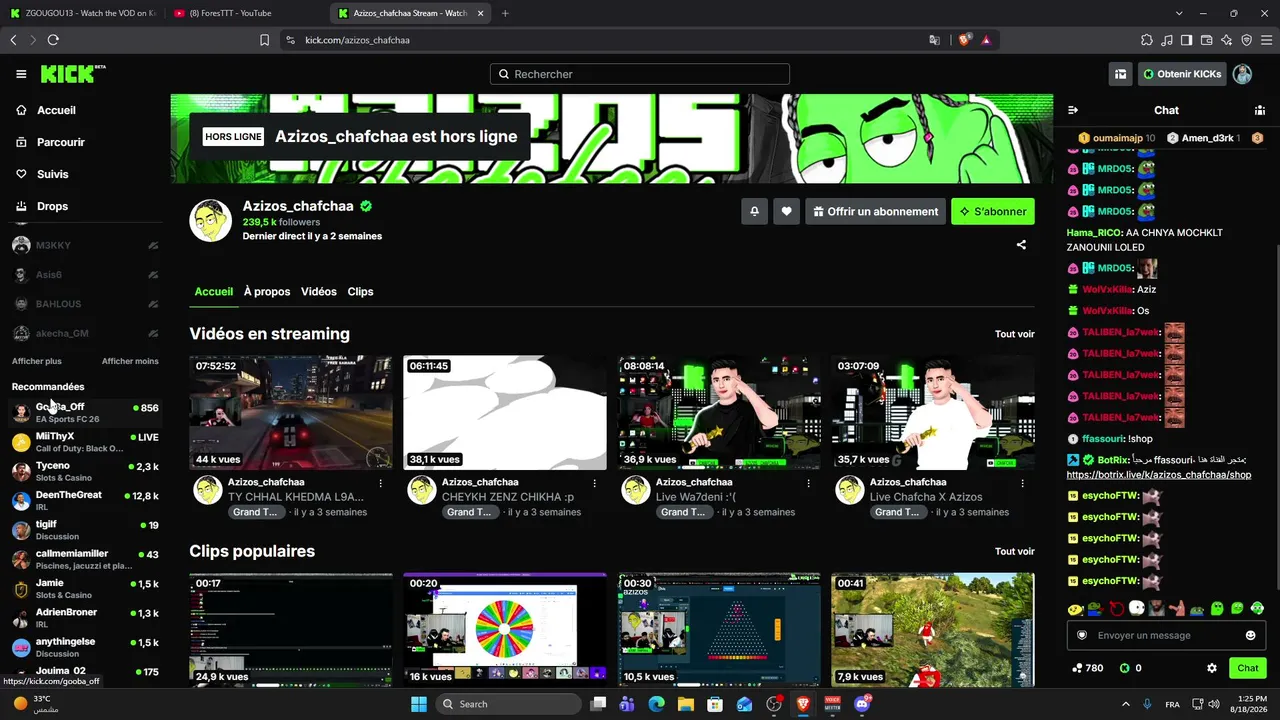
Task: Open options menu for CHEYKH ZENZ CHIKHA video
Action: (594, 483)
